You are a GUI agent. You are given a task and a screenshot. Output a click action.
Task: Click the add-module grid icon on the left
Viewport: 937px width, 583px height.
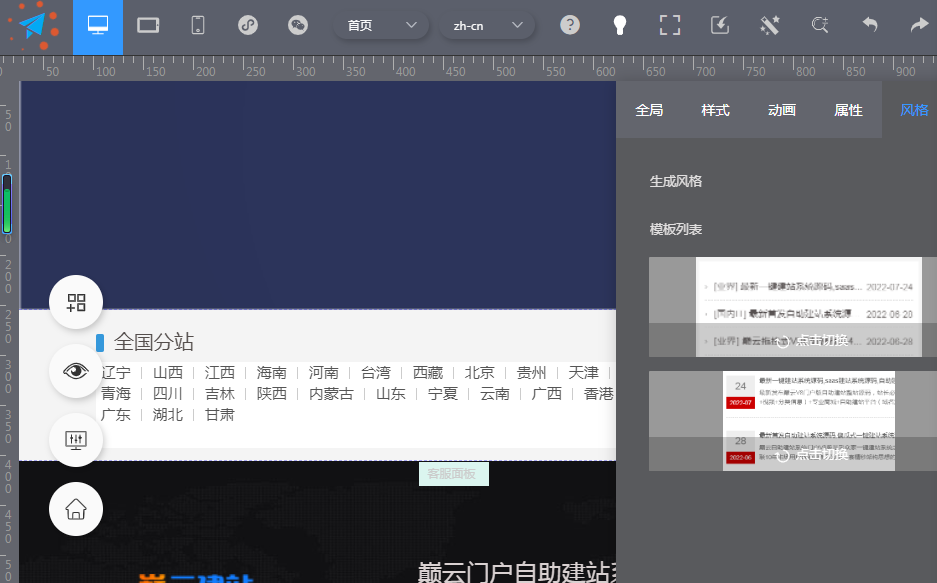pyautogui.click(x=75, y=301)
